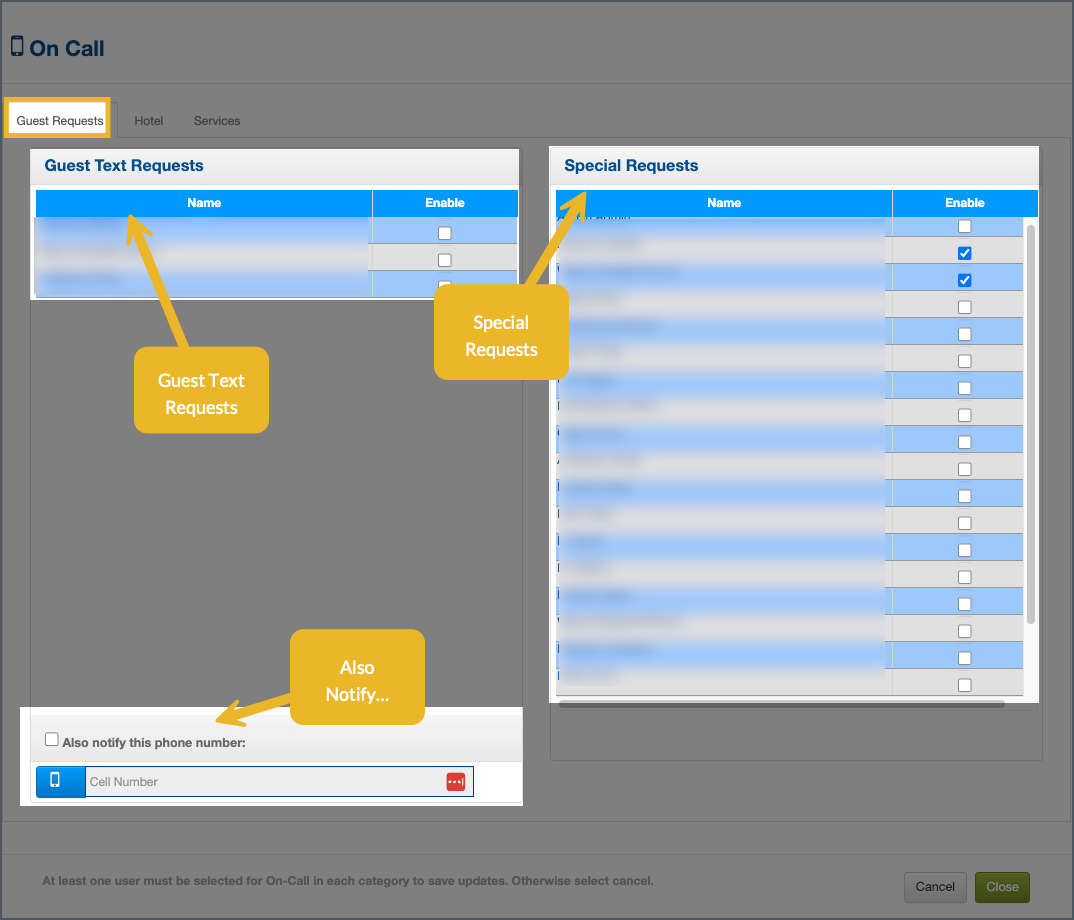Click the red icon inside the Cell Number field

coord(456,782)
